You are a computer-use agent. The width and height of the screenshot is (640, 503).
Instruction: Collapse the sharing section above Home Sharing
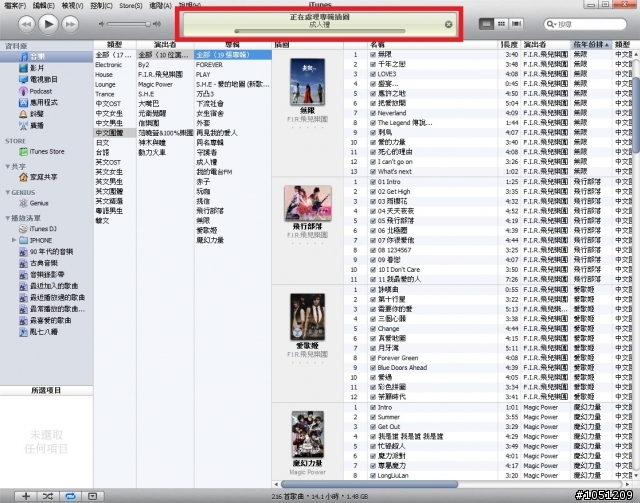(7, 167)
